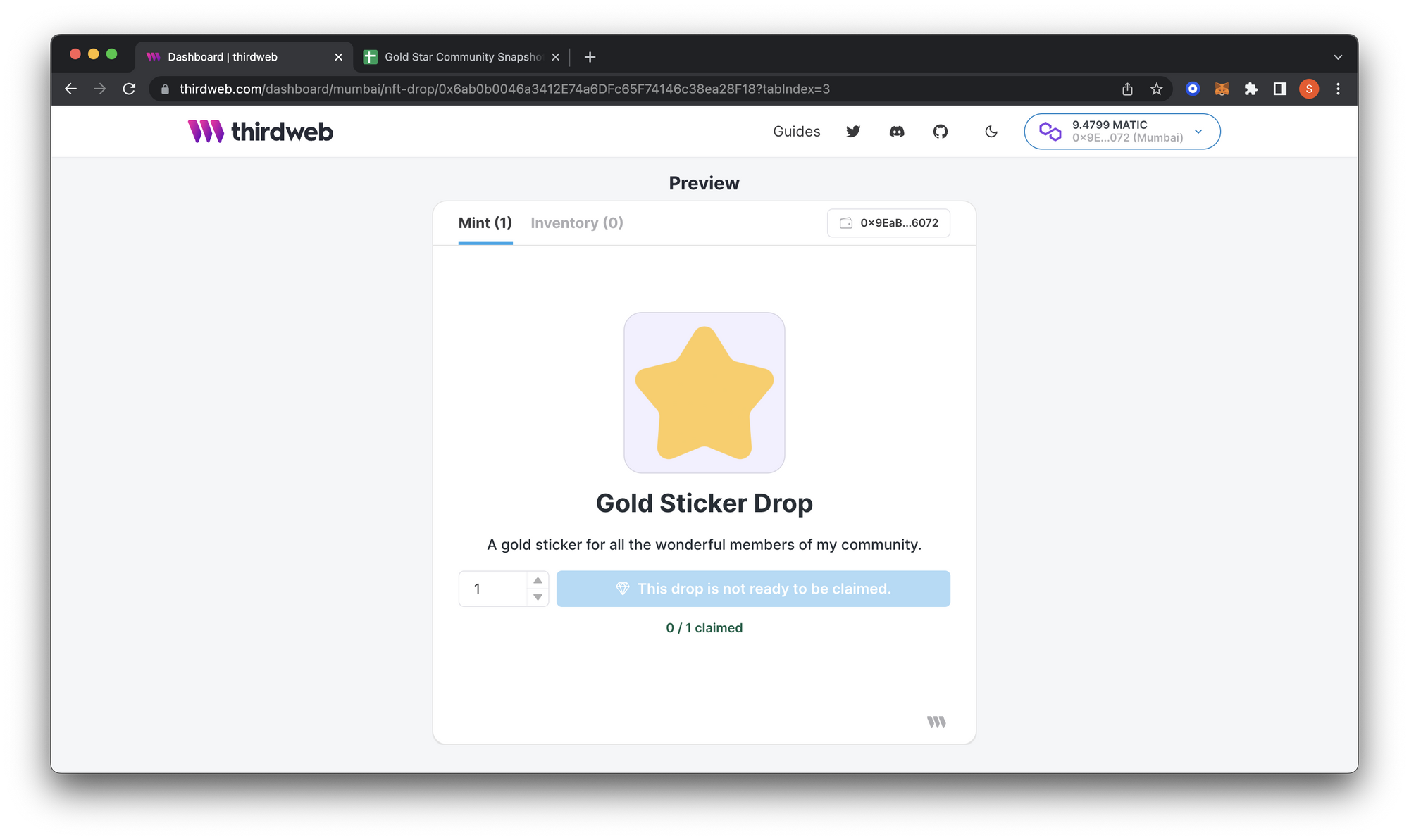
Task: Click the gold sticker description text
Action: point(704,545)
